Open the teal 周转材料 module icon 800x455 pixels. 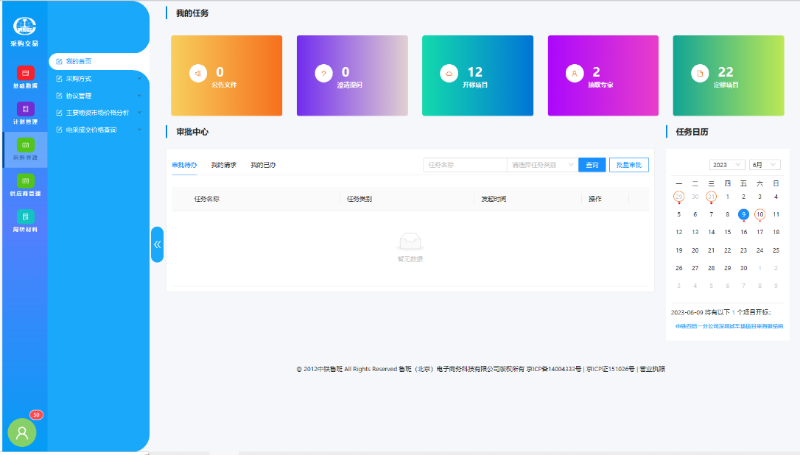click(25, 216)
